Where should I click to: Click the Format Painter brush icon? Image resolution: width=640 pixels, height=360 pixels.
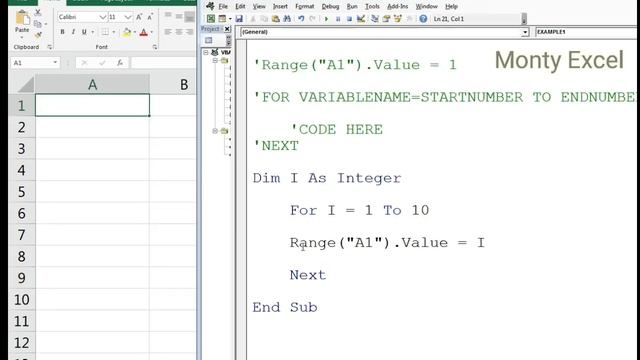38,36
